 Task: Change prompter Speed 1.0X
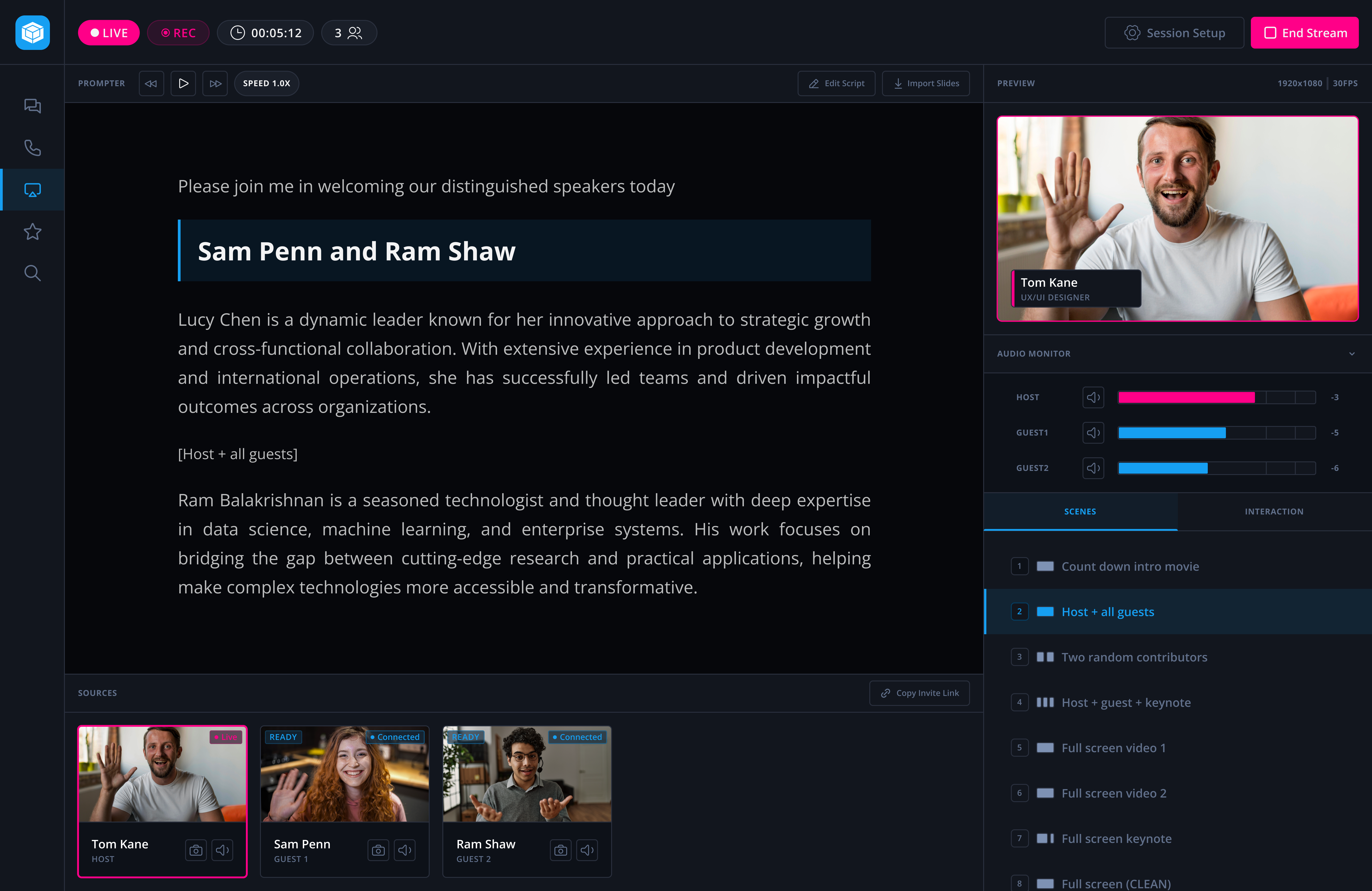[x=266, y=83]
